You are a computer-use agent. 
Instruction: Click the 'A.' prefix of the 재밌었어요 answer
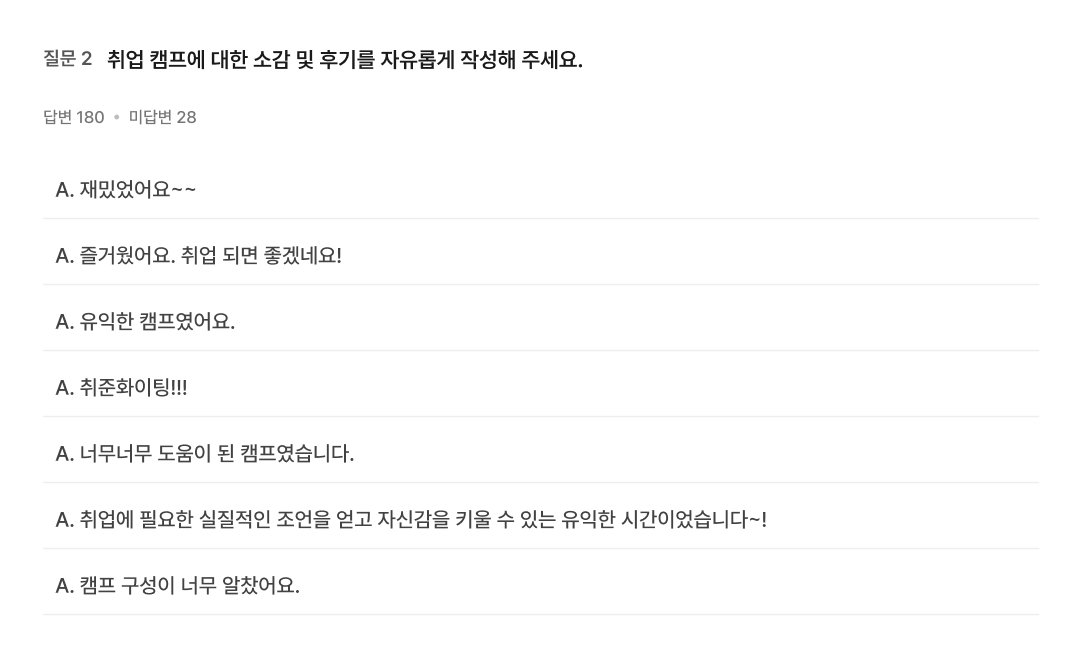[x=65, y=190]
